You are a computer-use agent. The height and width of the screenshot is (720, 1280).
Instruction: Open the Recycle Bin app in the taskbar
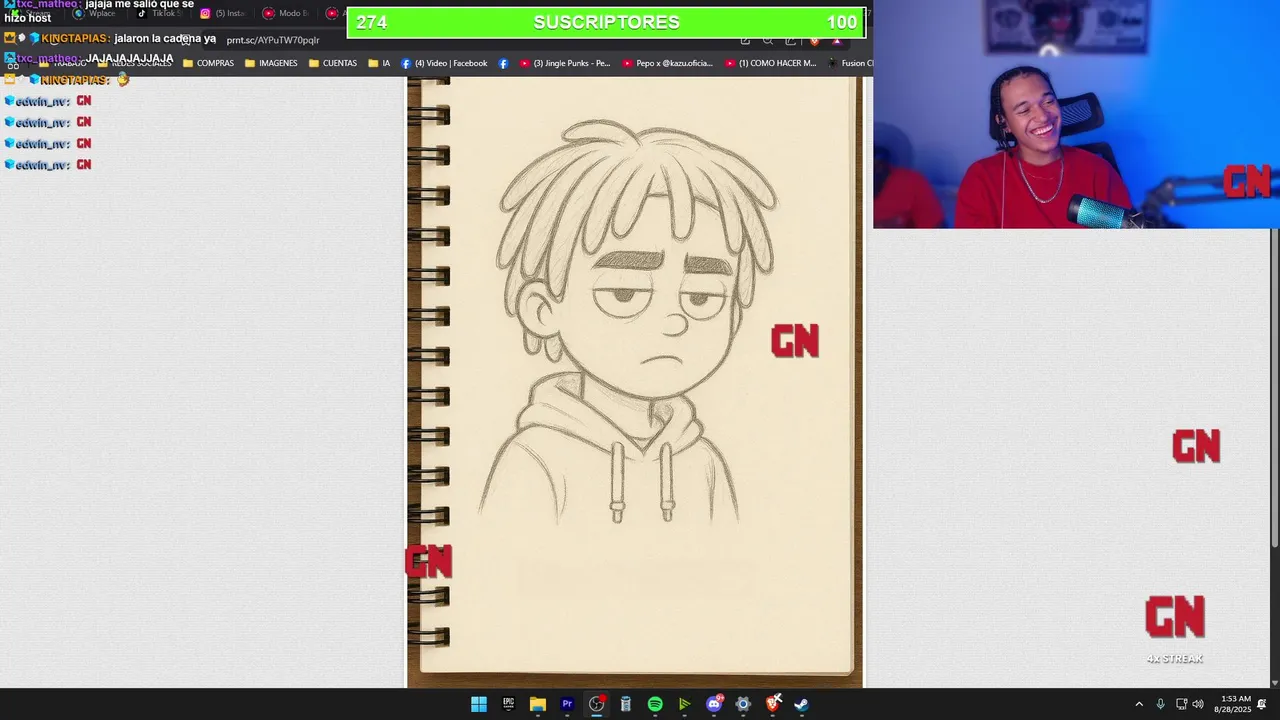click(625, 704)
